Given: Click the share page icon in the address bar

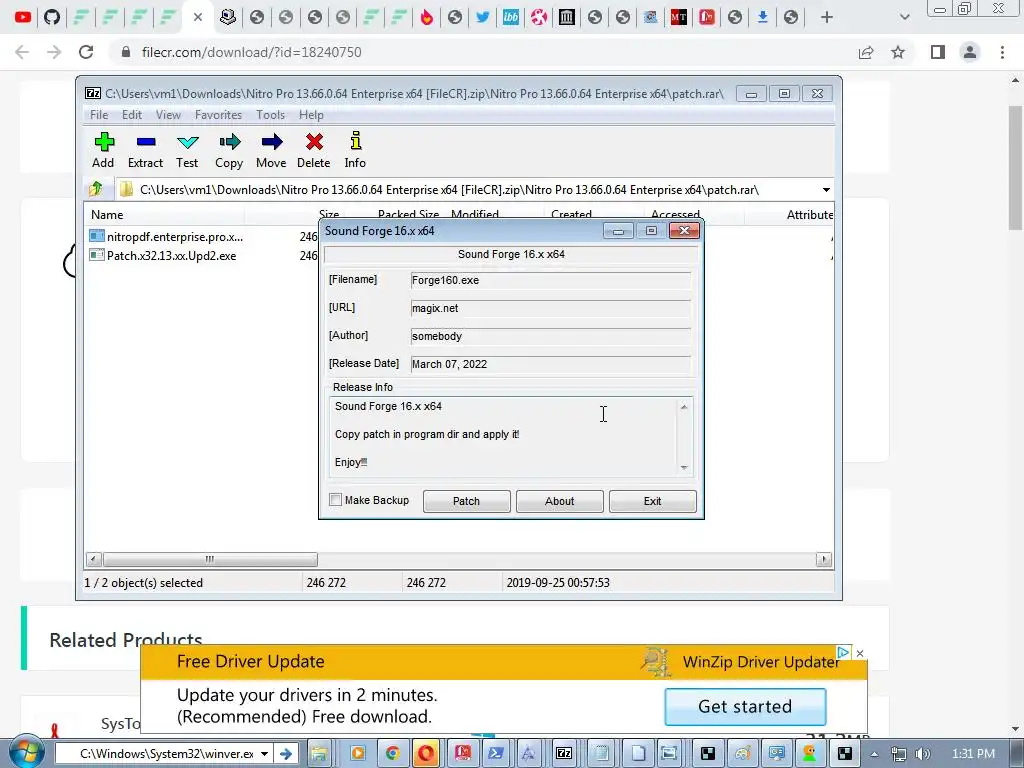Looking at the screenshot, I should [x=866, y=52].
